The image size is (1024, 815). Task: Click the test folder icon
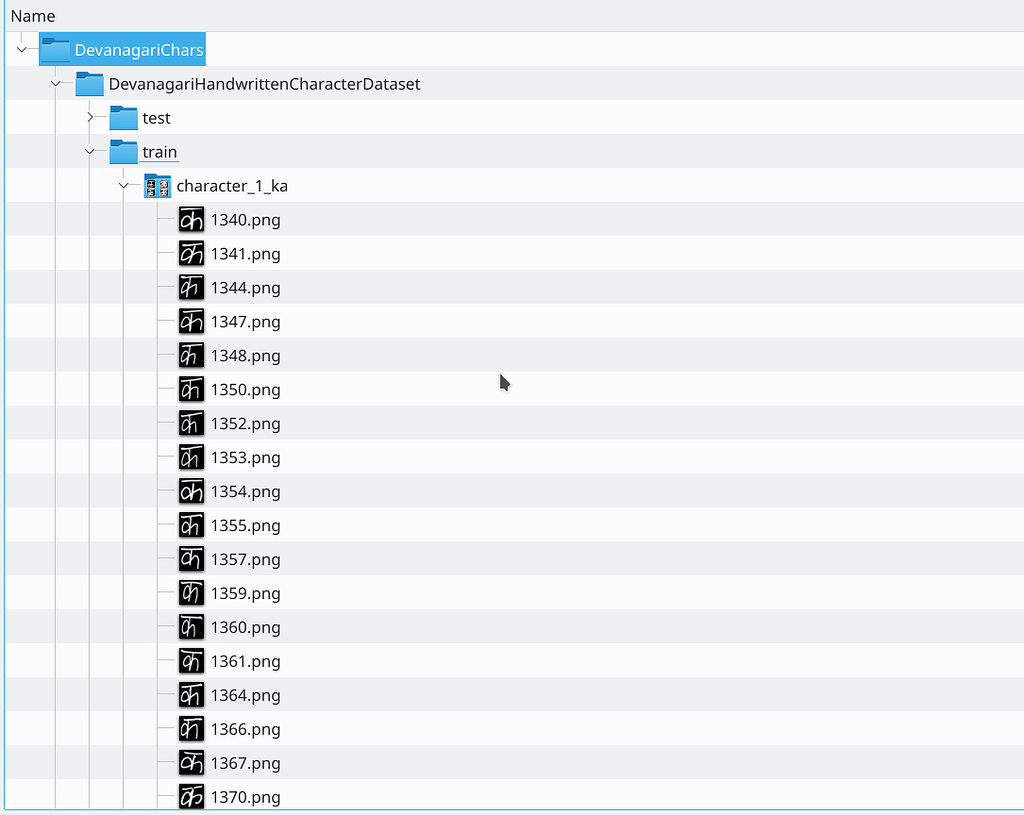(x=123, y=117)
